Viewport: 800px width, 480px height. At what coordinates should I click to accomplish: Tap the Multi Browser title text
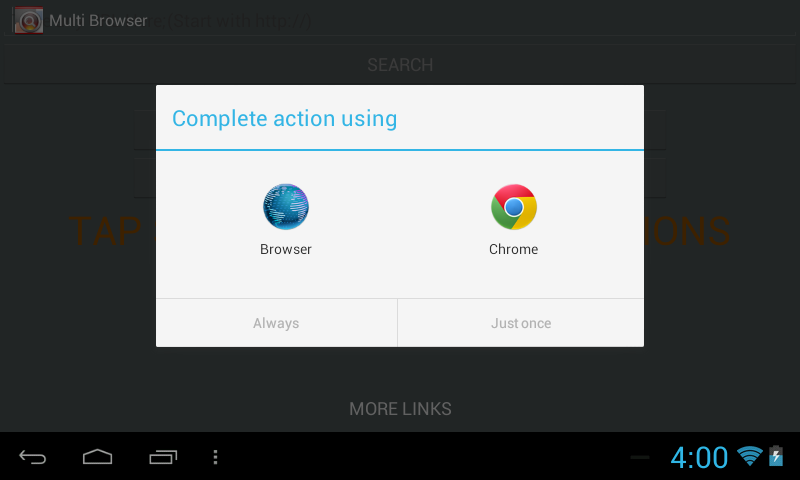pos(98,20)
